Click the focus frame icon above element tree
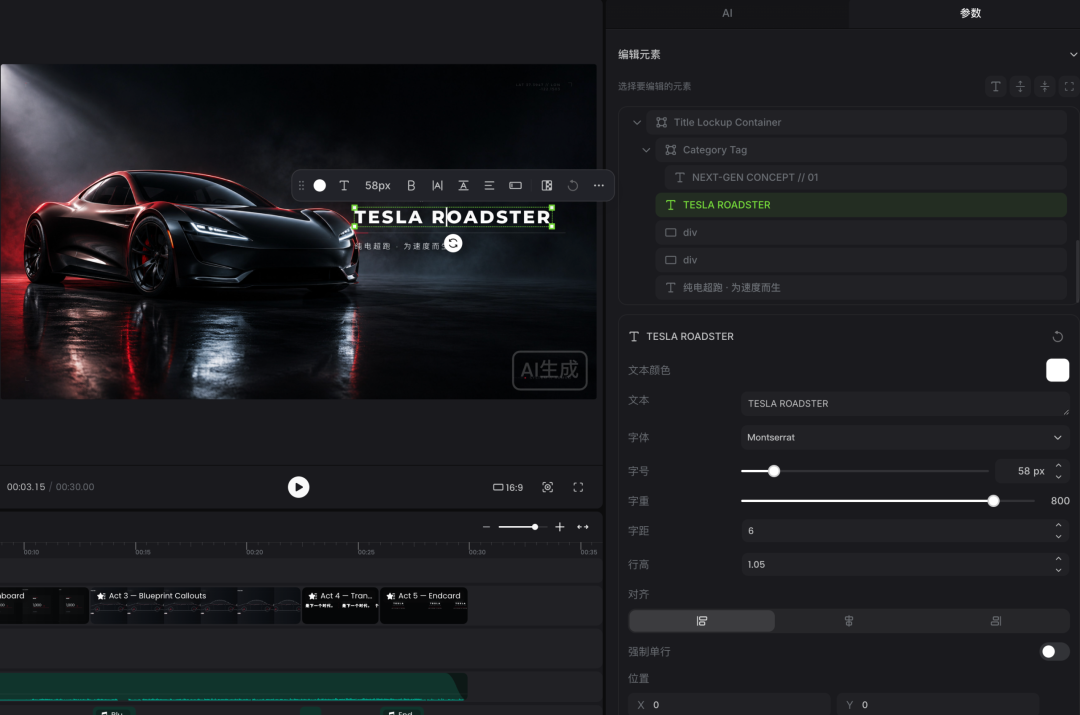1080x715 pixels. (1069, 86)
